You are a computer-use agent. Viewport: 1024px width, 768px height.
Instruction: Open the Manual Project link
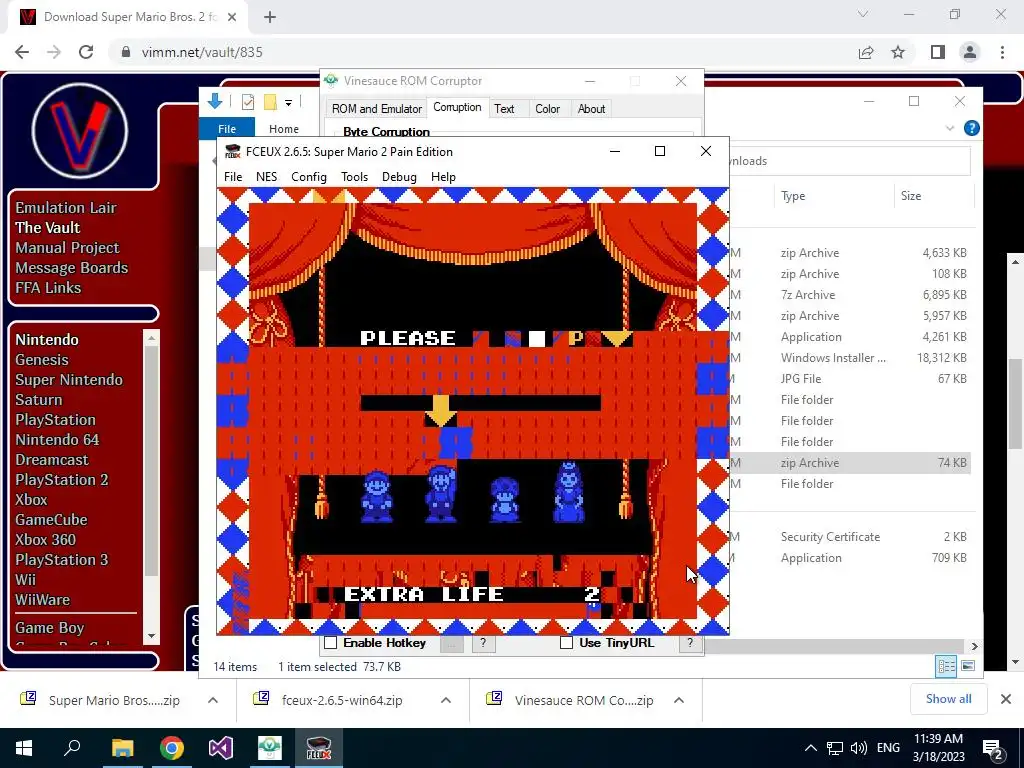tap(67, 248)
